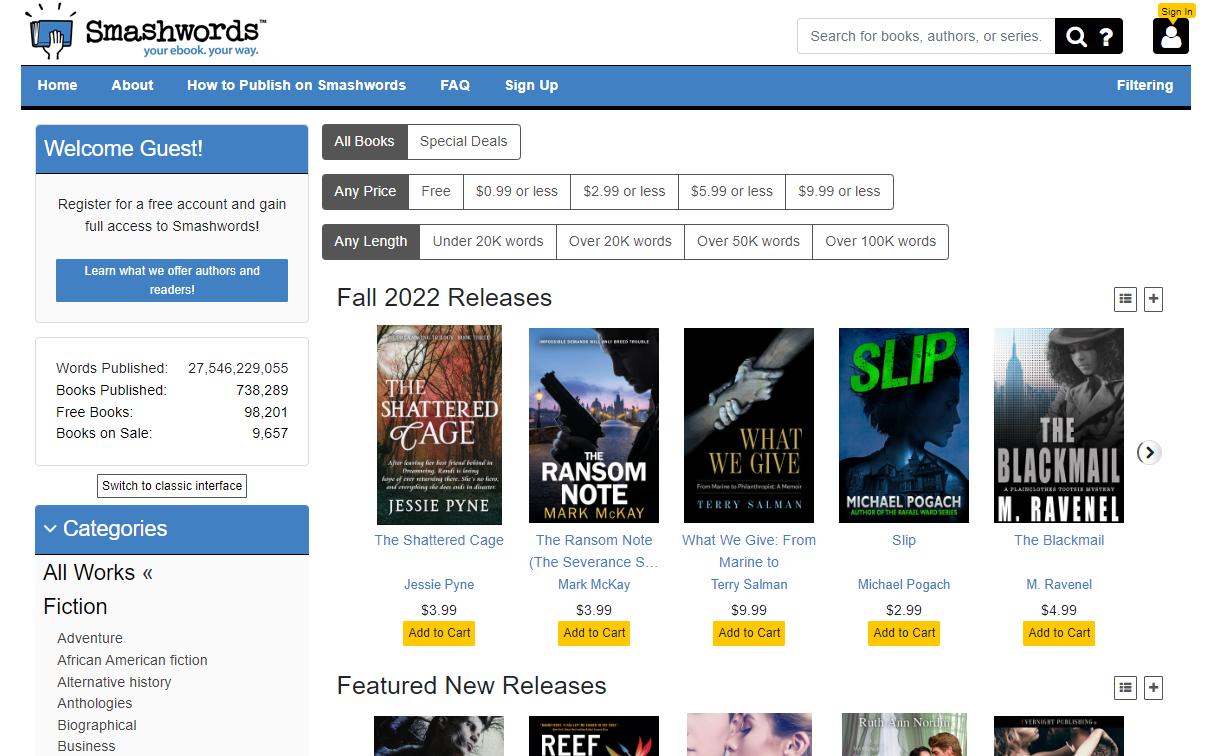Image resolution: width=1225 pixels, height=756 pixels.
Task: View author Jessie Pyne
Action: click(x=439, y=585)
